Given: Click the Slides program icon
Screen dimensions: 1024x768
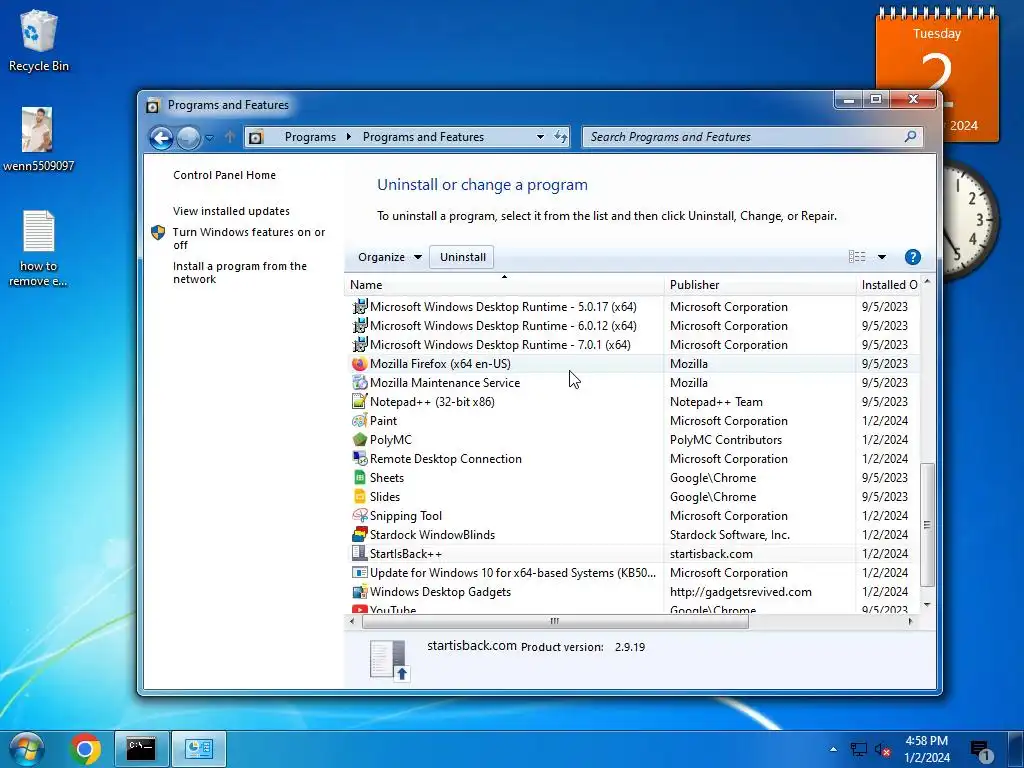Looking at the screenshot, I should click(x=359, y=496).
